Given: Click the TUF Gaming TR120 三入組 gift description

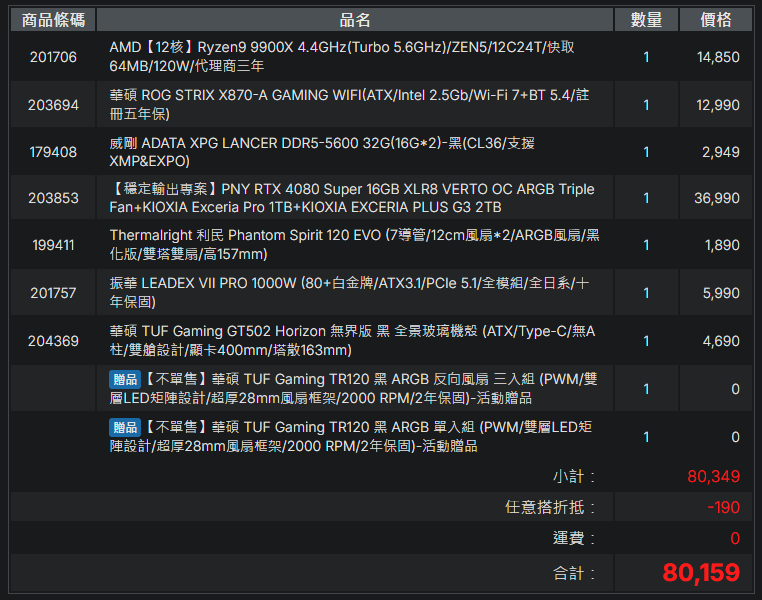Looking at the screenshot, I should 353,389.
